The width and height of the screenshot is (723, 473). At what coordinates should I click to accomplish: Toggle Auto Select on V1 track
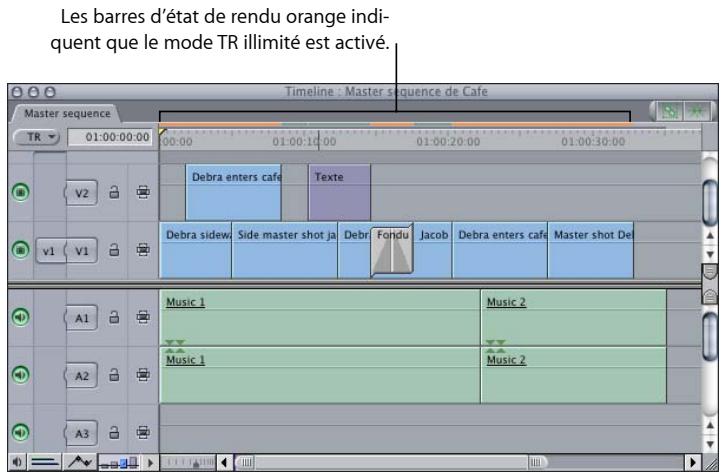(143, 250)
